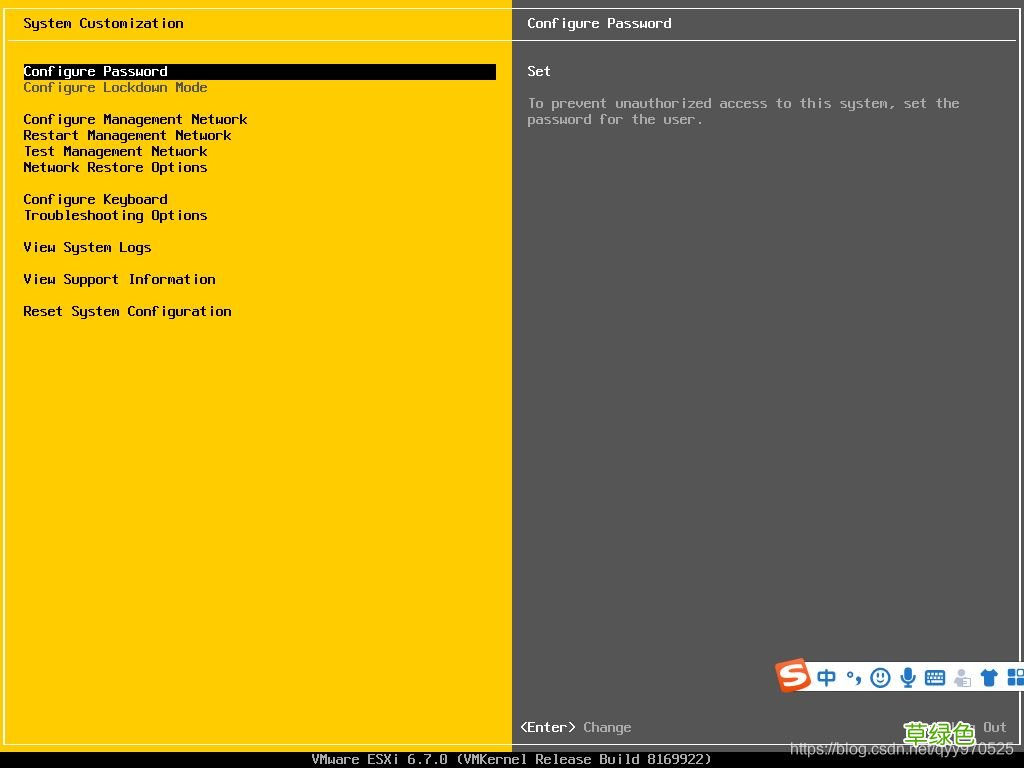Open the toolbox grid icon
This screenshot has height=768, width=1024.
pyautogui.click(x=1014, y=678)
